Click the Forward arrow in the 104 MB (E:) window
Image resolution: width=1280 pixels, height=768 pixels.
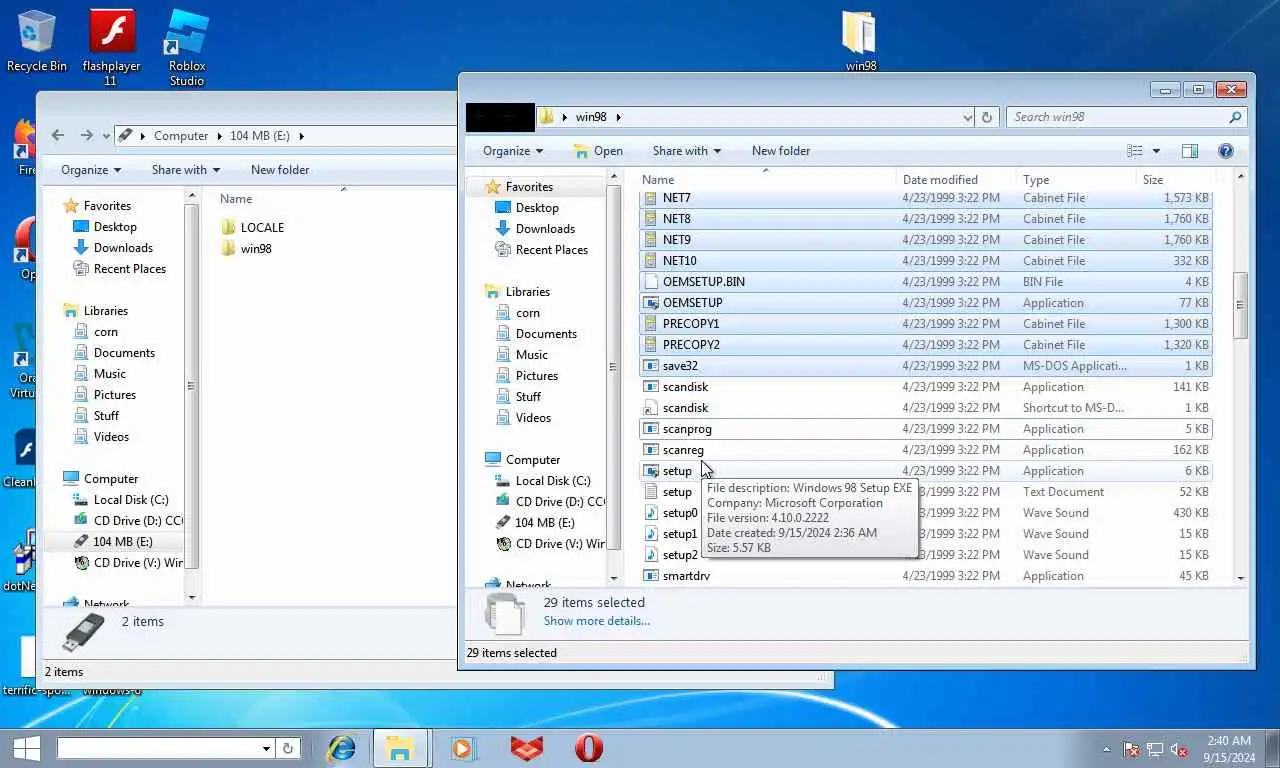[x=86, y=135]
